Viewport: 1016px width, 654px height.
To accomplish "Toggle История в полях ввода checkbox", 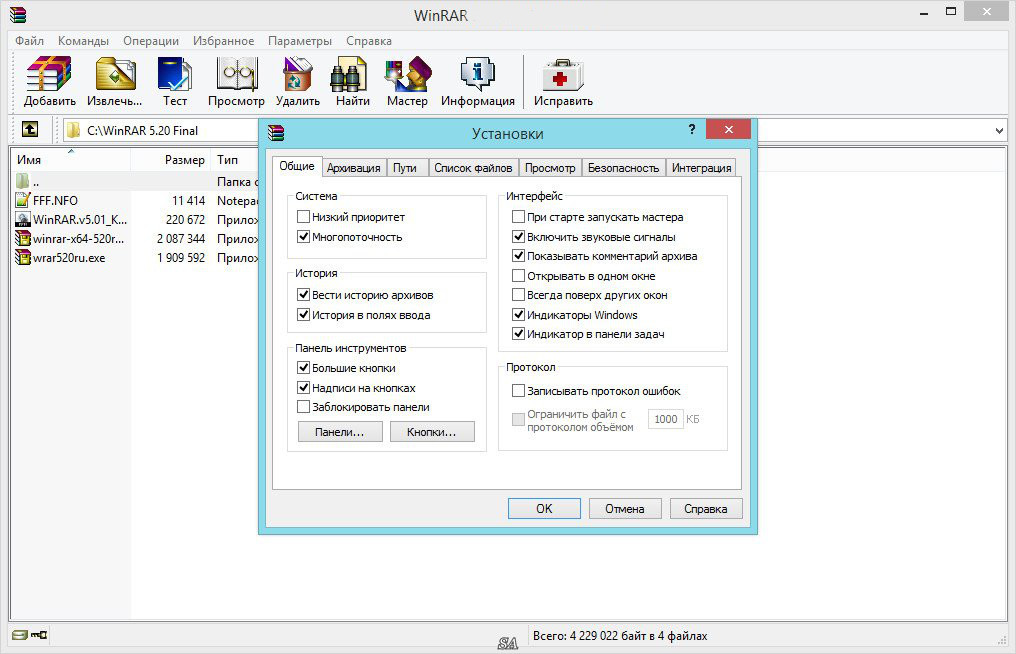I will [303, 314].
